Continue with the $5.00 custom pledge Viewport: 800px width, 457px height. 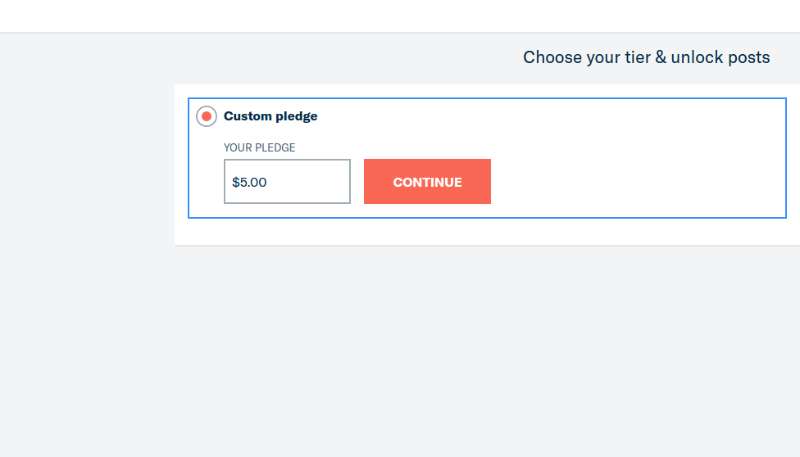(427, 182)
